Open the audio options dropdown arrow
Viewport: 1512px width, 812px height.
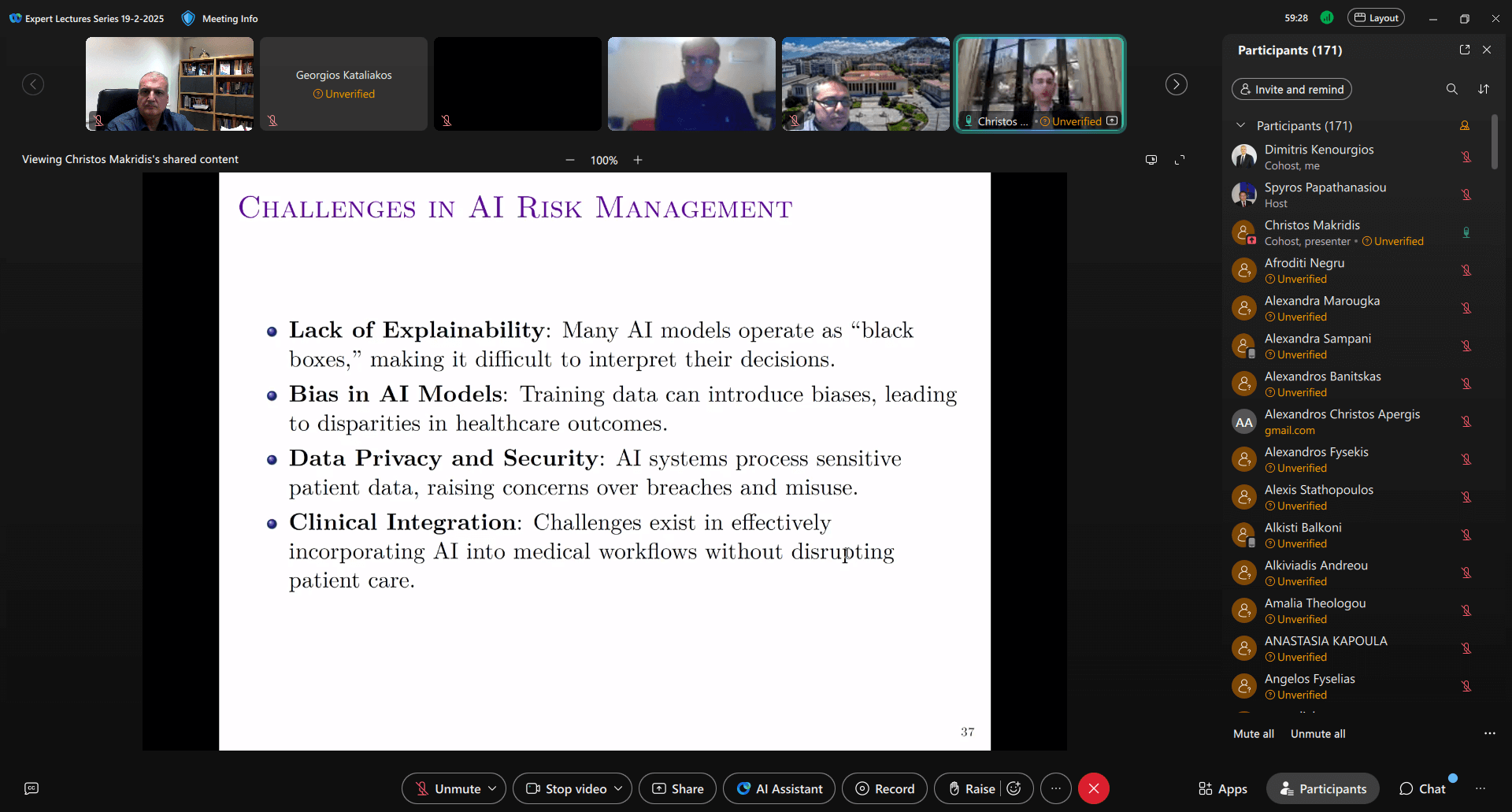[492, 788]
